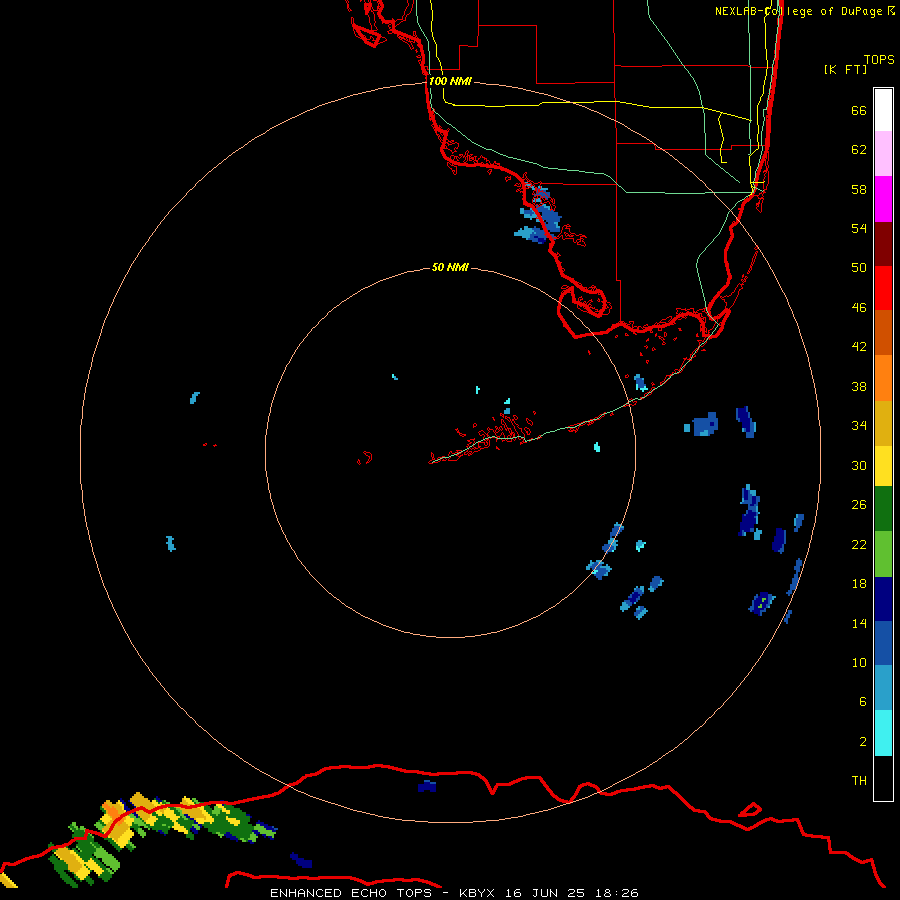Click the gold legend swatch near 34

pyautogui.click(x=883, y=424)
